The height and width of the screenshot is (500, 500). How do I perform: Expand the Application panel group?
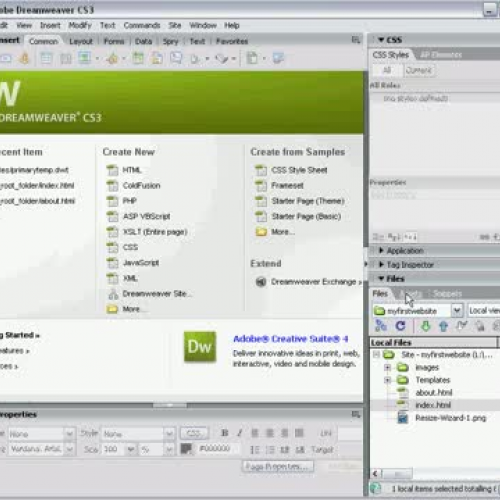pyautogui.click(x=381, y=250)
